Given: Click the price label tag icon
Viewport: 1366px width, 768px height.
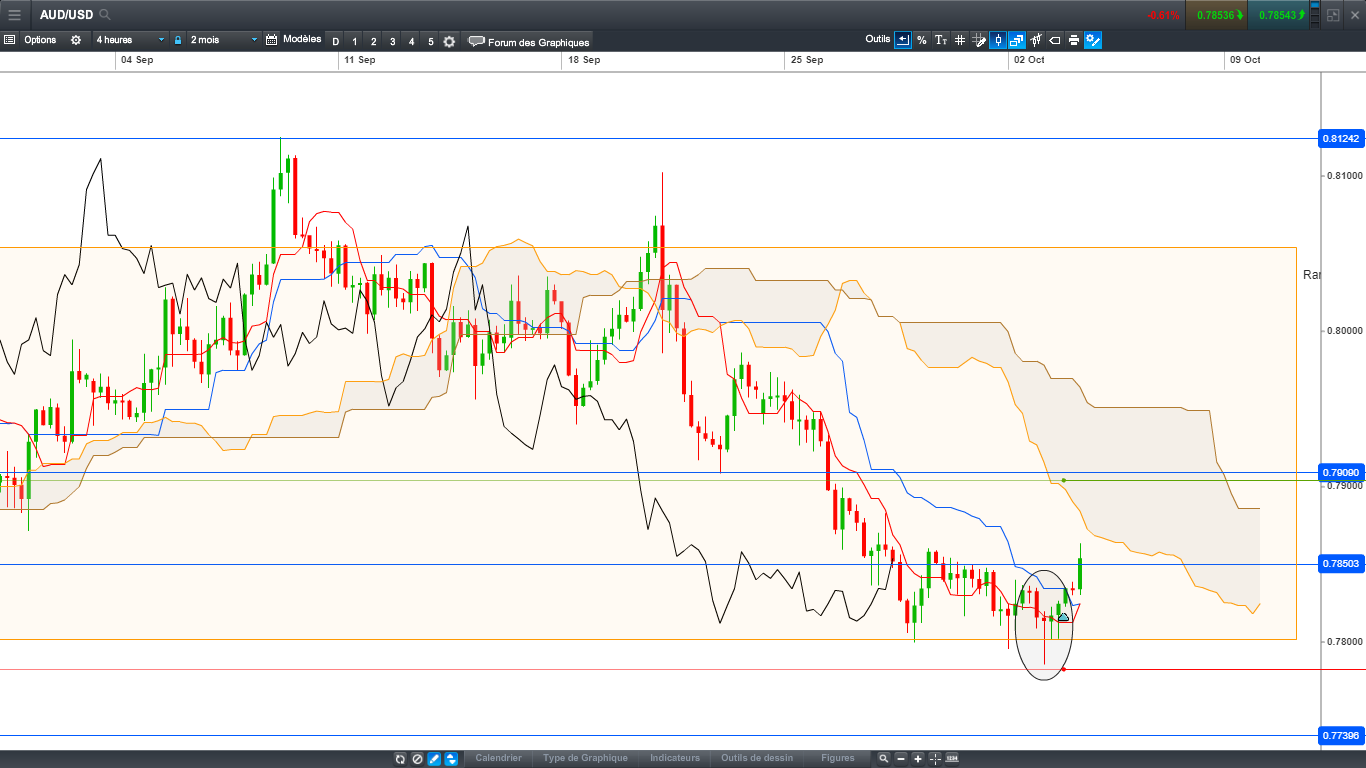Looking at the screenshot, I should pyautogui.click(x=1054, y=41).
